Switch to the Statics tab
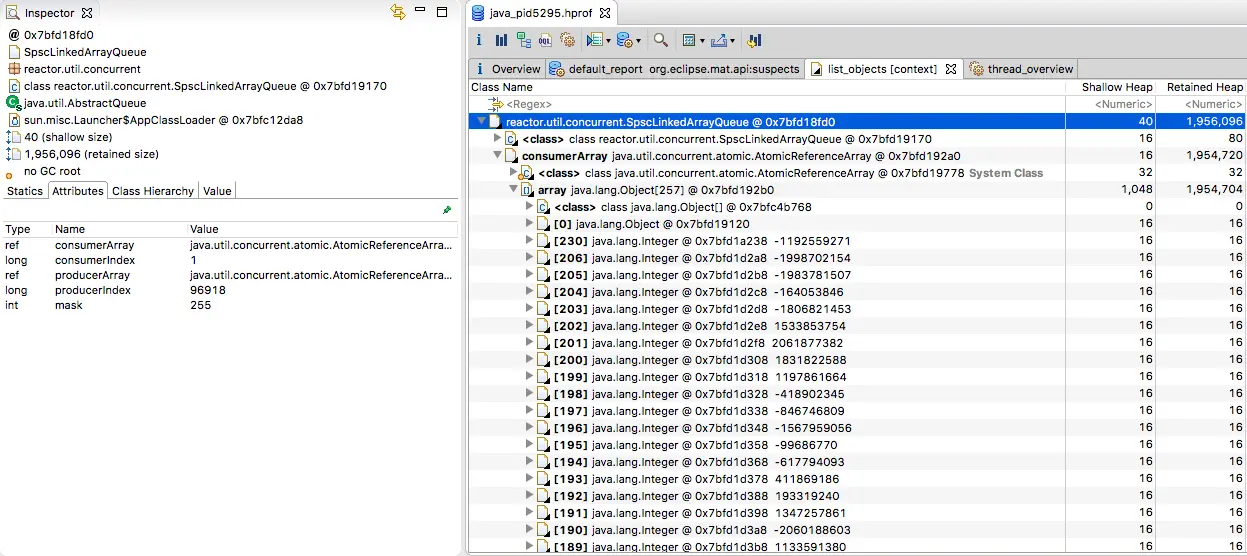Viewport: 1247px width, 556px height. tap(25, 191)
